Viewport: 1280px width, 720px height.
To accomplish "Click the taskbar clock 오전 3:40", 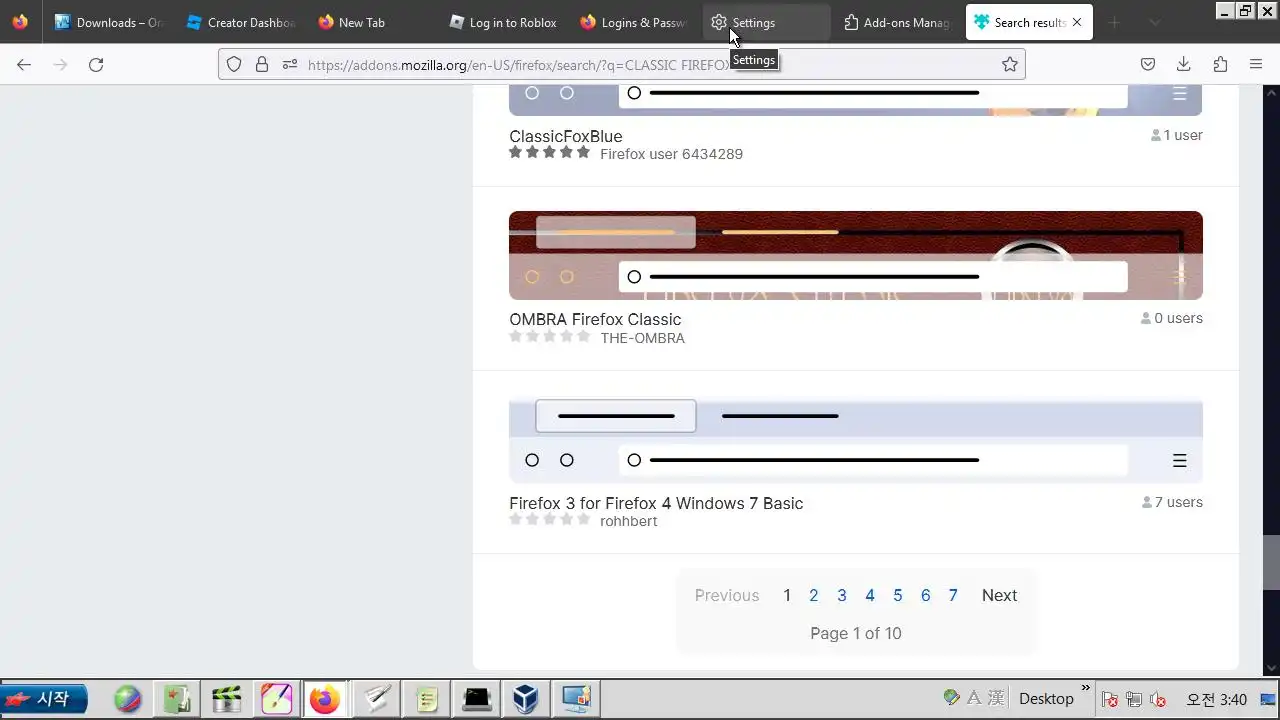I will (x=1216, y=699).
